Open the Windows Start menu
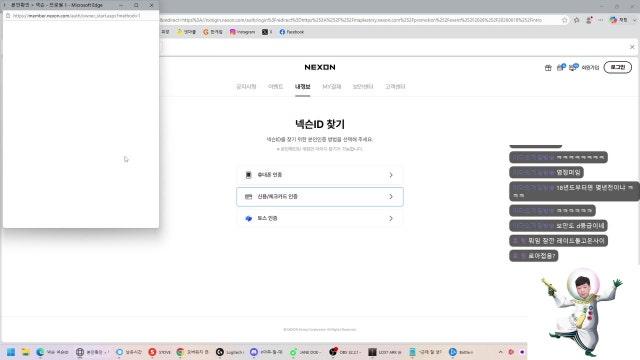The height and width of the screenshot is (360, 640). pos(11,352)
